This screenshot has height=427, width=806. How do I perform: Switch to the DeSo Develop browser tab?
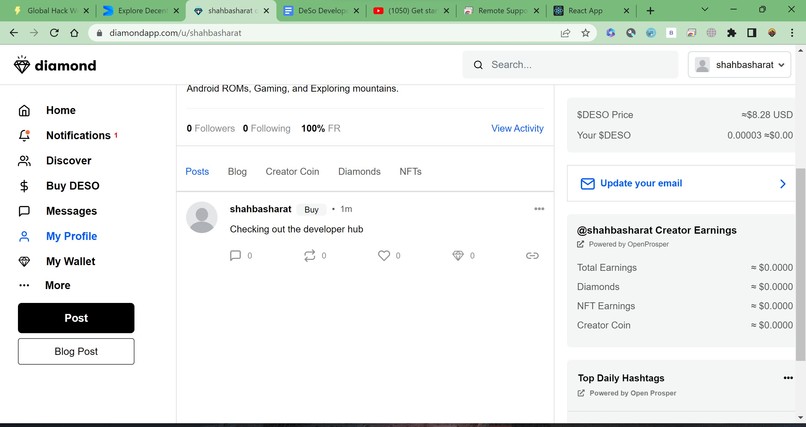(x=321, y=11)
